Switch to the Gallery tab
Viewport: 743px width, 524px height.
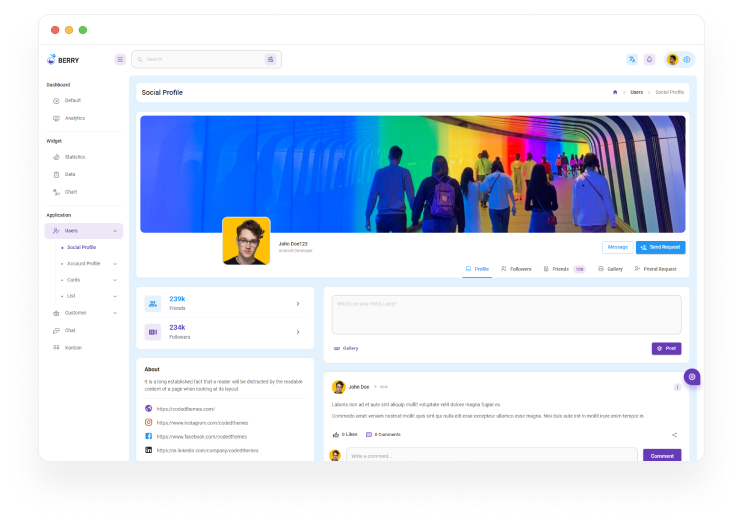coord(610,269)
